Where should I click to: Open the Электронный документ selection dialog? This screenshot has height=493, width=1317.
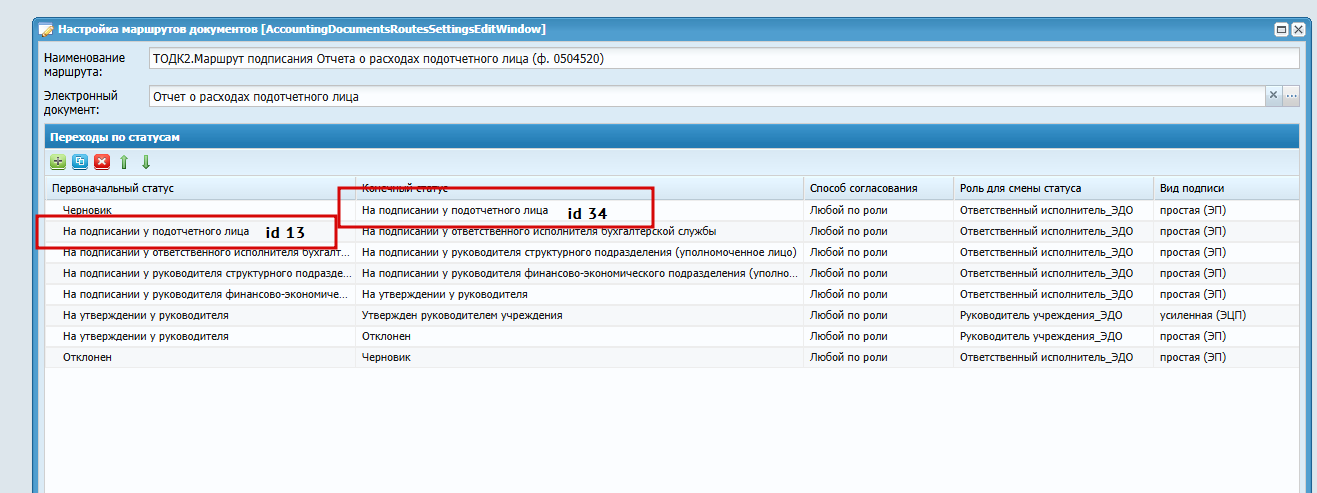pos(1291,96)
